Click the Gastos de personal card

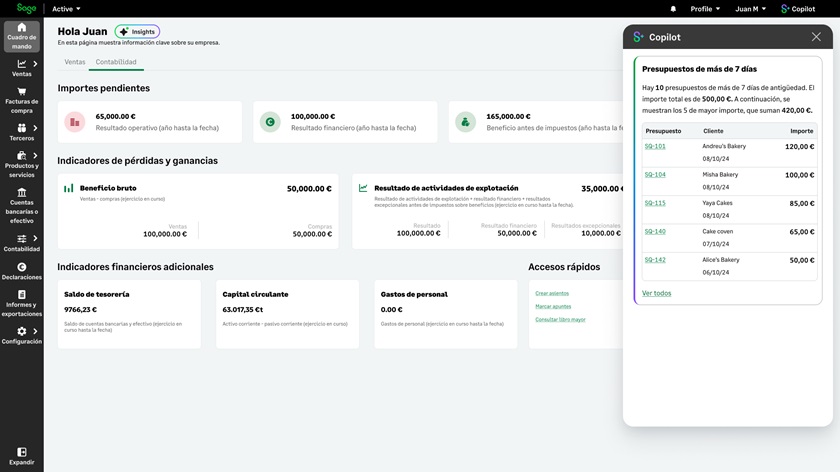(x=446, y=314)
